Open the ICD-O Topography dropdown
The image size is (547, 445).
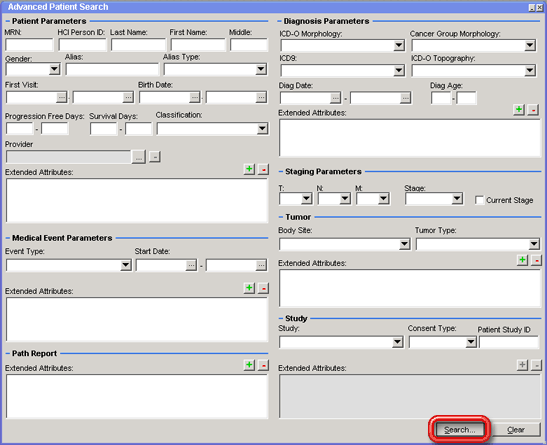click(530, 71)
